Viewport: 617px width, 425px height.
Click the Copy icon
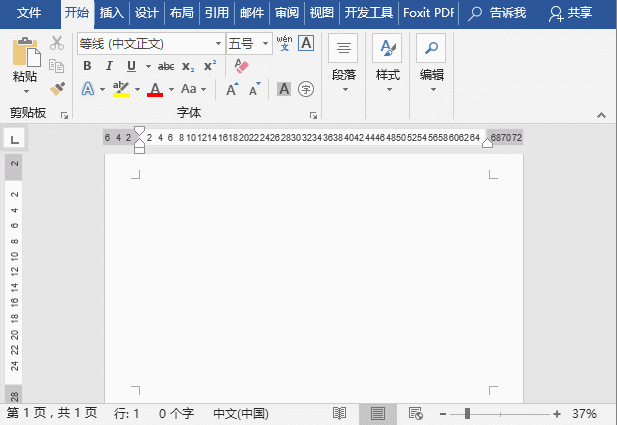(57, 66)
